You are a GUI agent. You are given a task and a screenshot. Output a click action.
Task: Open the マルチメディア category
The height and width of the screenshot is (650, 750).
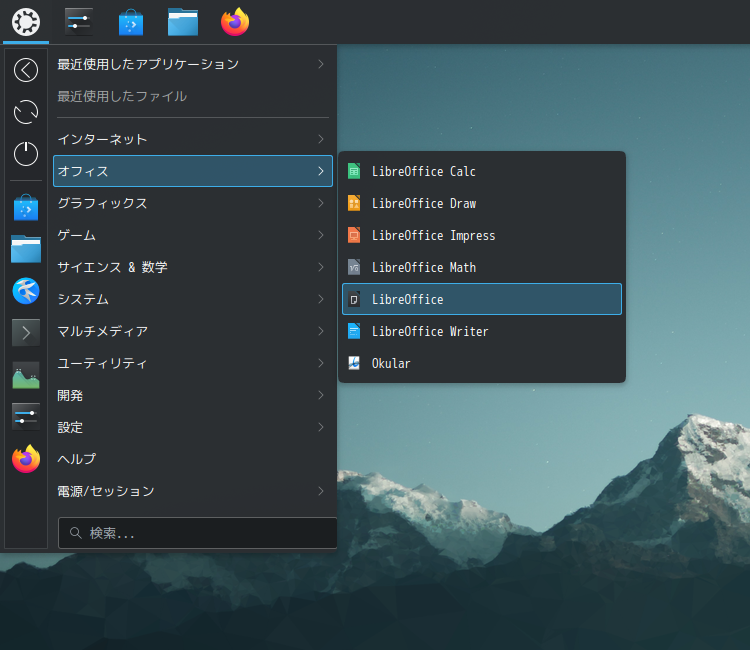pos(193,331)
